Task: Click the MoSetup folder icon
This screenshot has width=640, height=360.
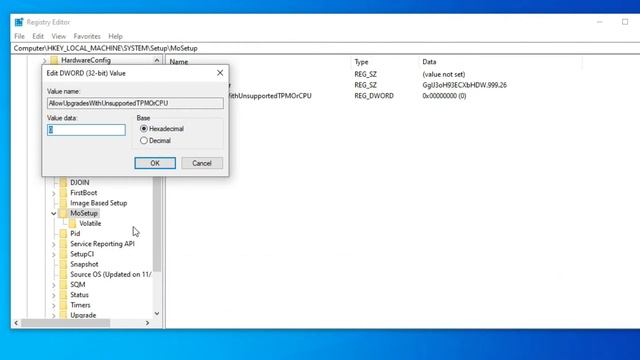Action: (x=63, y=213)
